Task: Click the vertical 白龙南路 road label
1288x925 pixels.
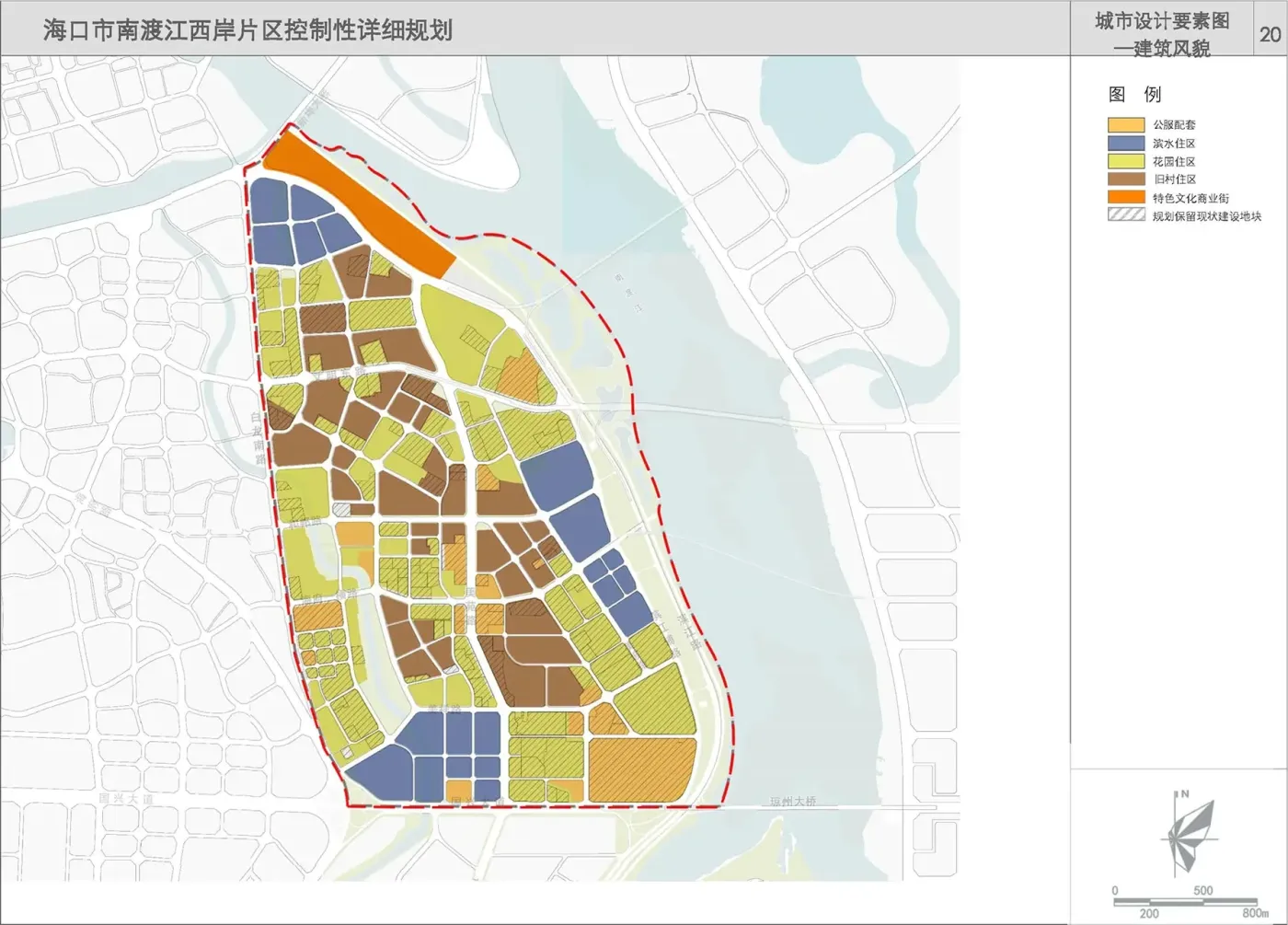Action: 258,438
